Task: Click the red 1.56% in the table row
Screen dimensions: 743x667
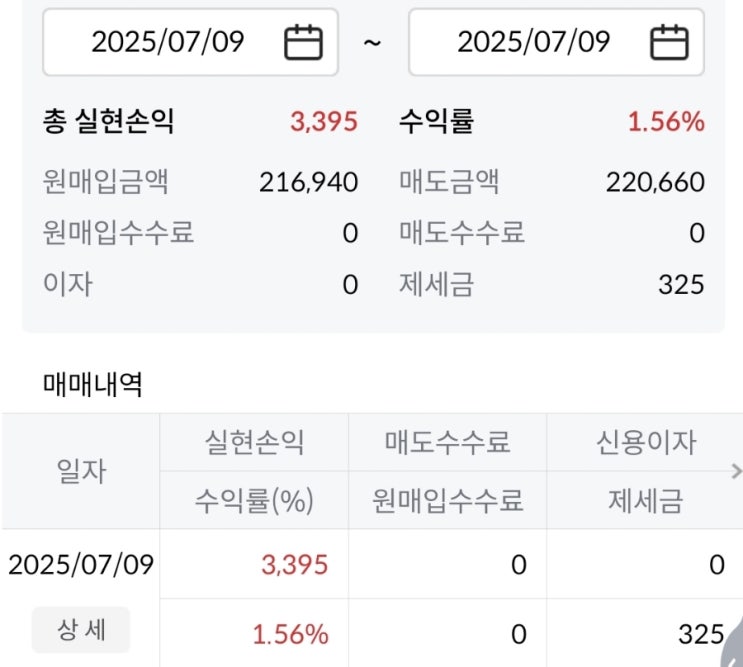Action: (x=291, y=634)
